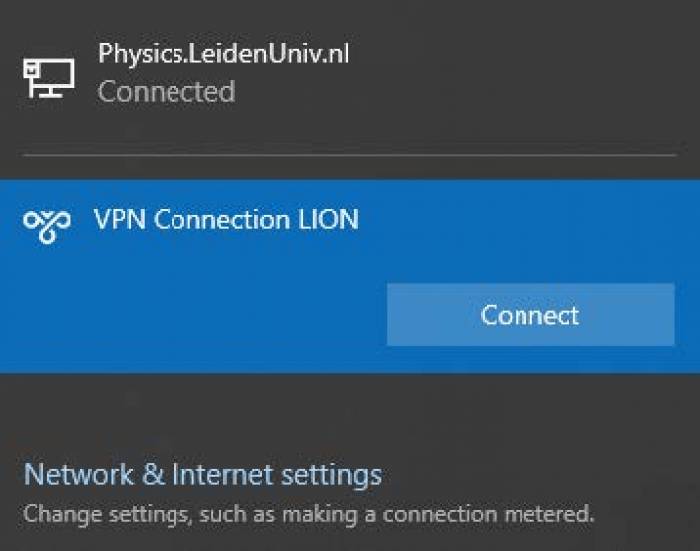Click the VPN knot icon
The height and width of the screenshot is (551, 700).
pos(47,226)
